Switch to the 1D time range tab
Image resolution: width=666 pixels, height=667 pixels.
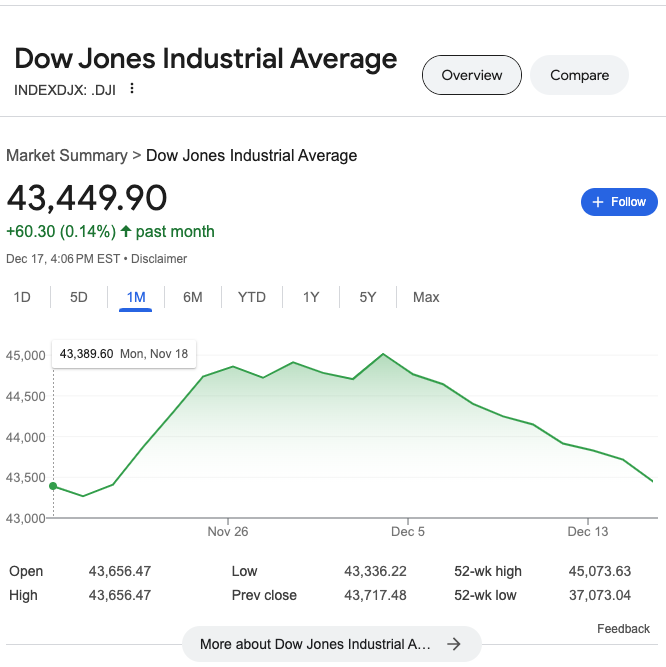[22, 297]
